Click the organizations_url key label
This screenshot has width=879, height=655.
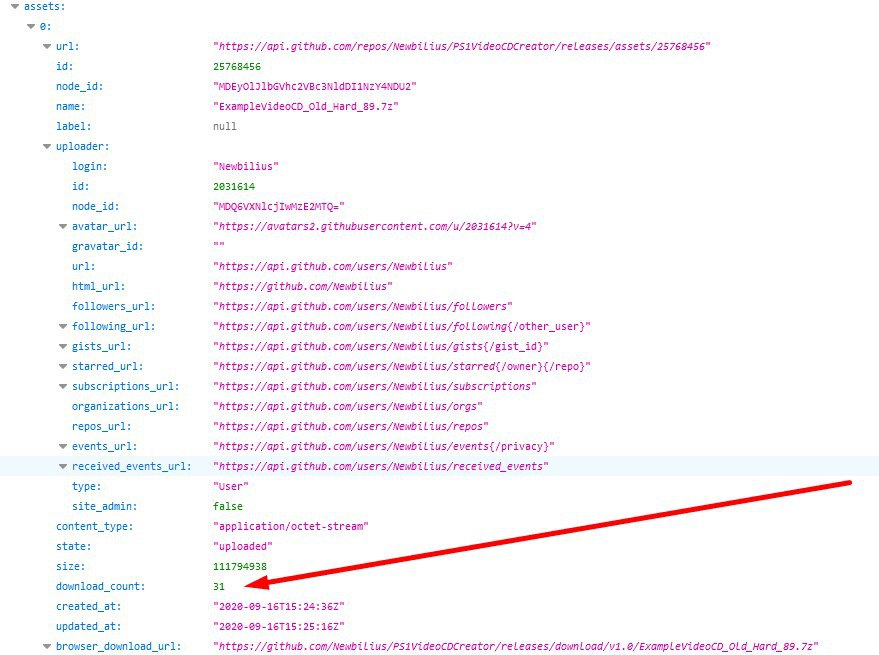tap(126, 407)
